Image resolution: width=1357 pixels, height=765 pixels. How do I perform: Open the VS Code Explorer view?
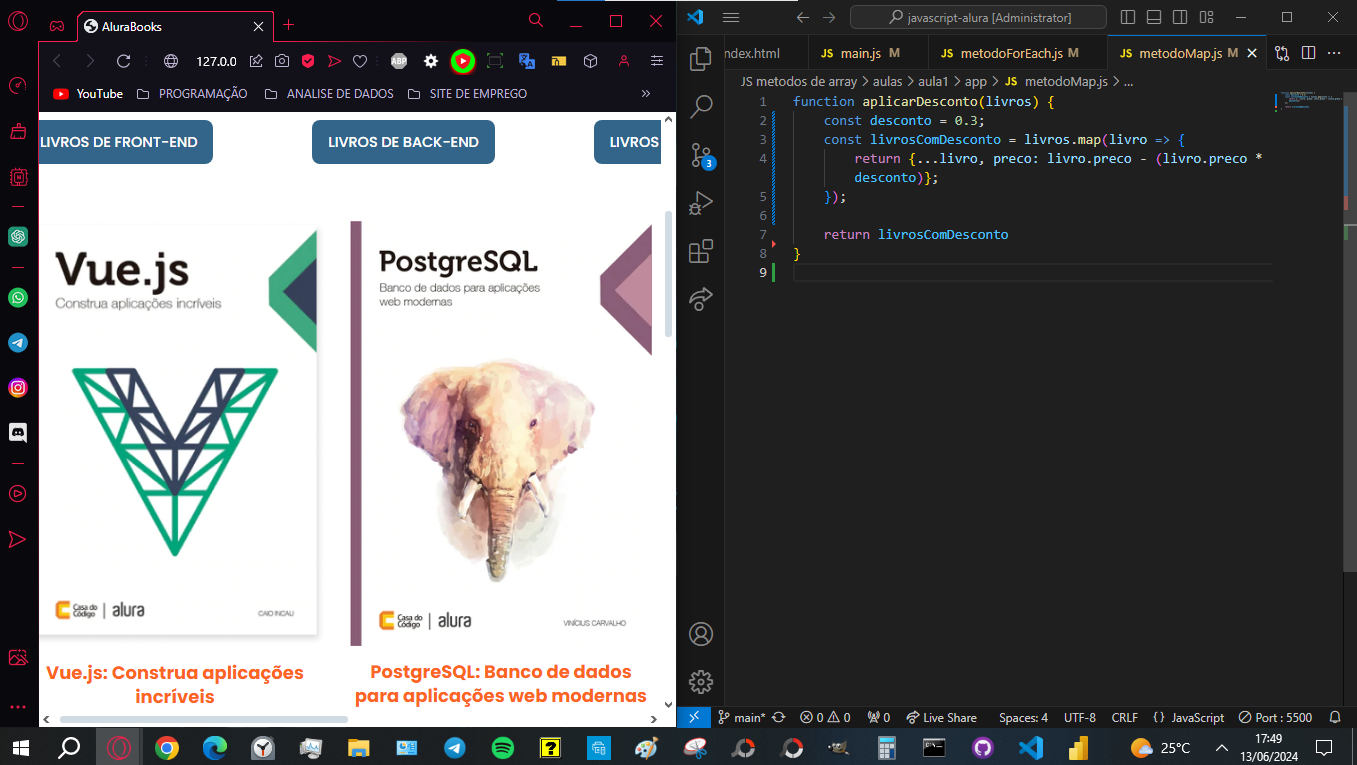[x=701, y=59]
